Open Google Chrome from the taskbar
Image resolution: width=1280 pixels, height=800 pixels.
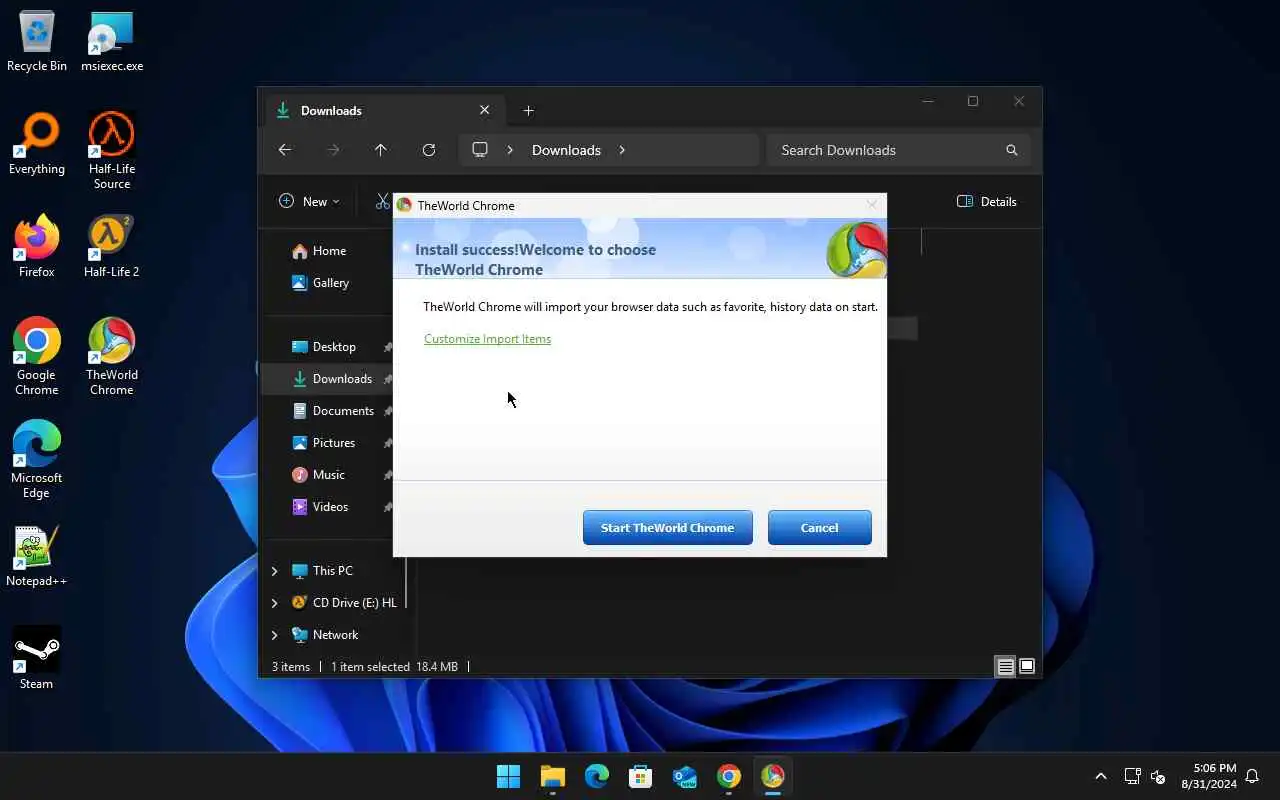point(729,776)
